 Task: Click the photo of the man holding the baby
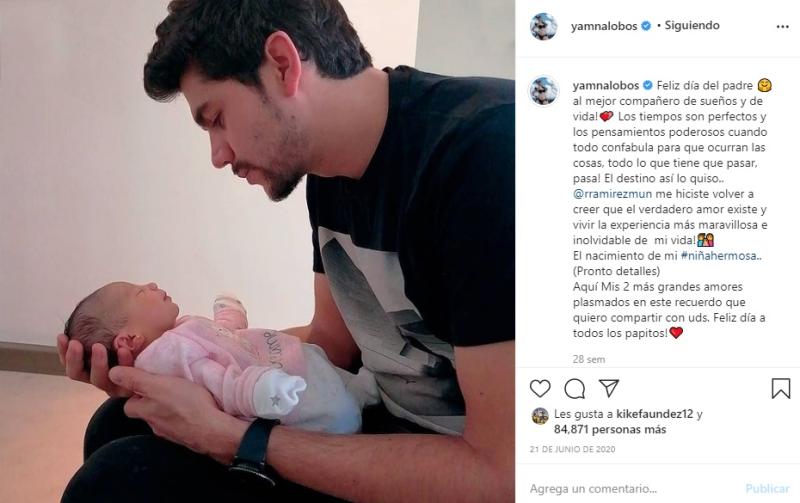pos(257,252)
